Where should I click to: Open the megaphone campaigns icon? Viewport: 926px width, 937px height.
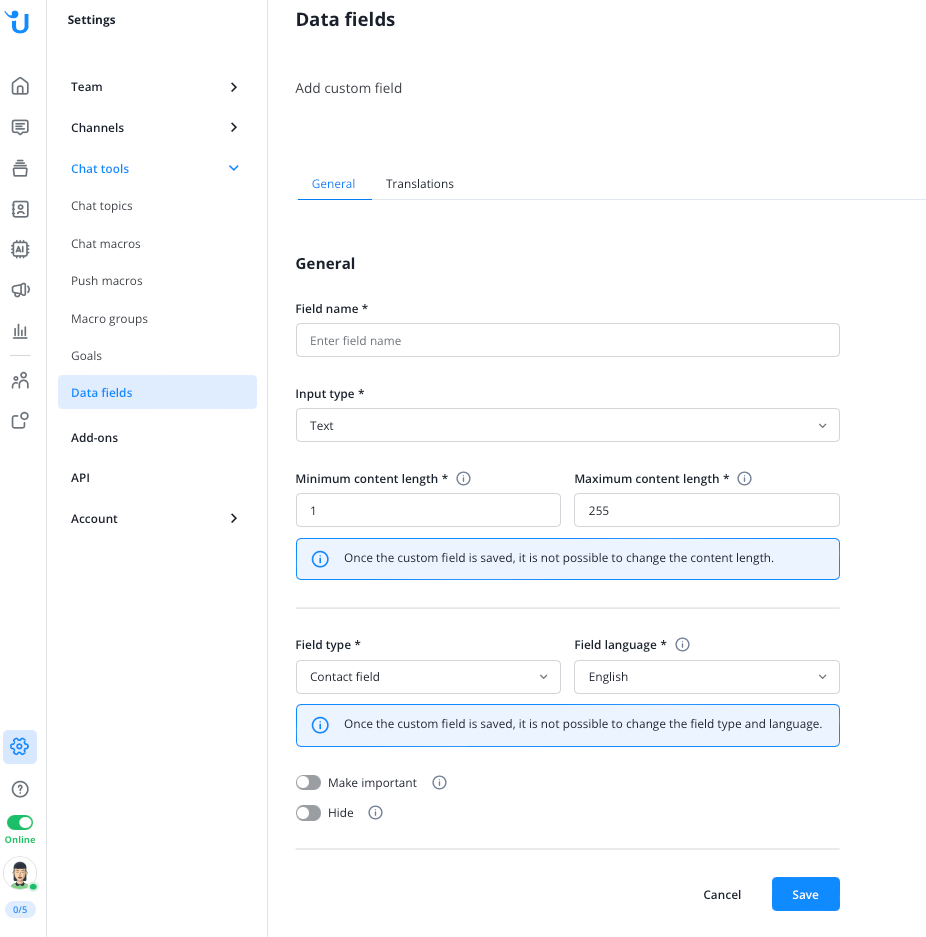click(20, 290)
